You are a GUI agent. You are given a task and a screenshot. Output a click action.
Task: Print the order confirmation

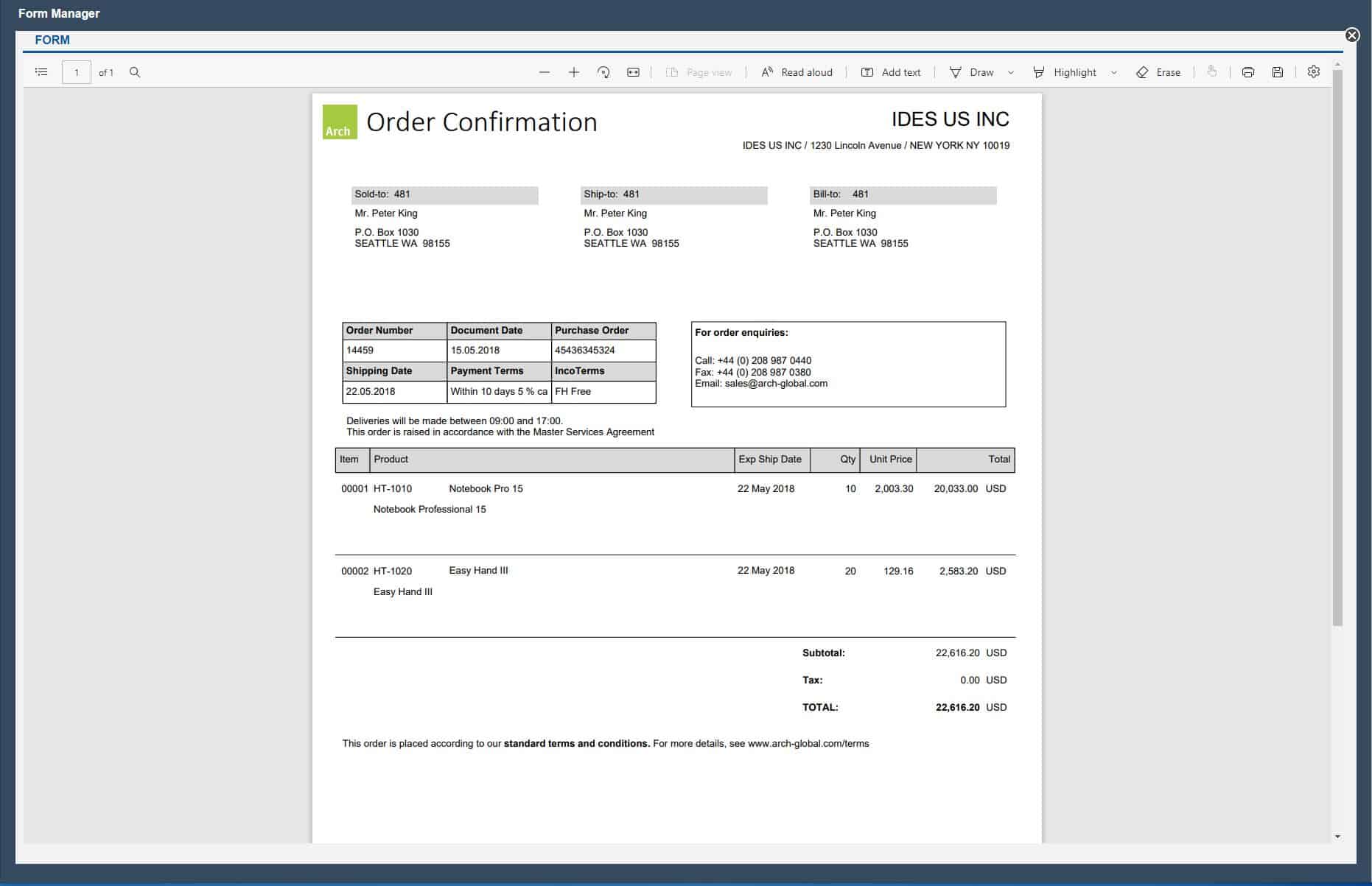click(x=1247, y=72)
